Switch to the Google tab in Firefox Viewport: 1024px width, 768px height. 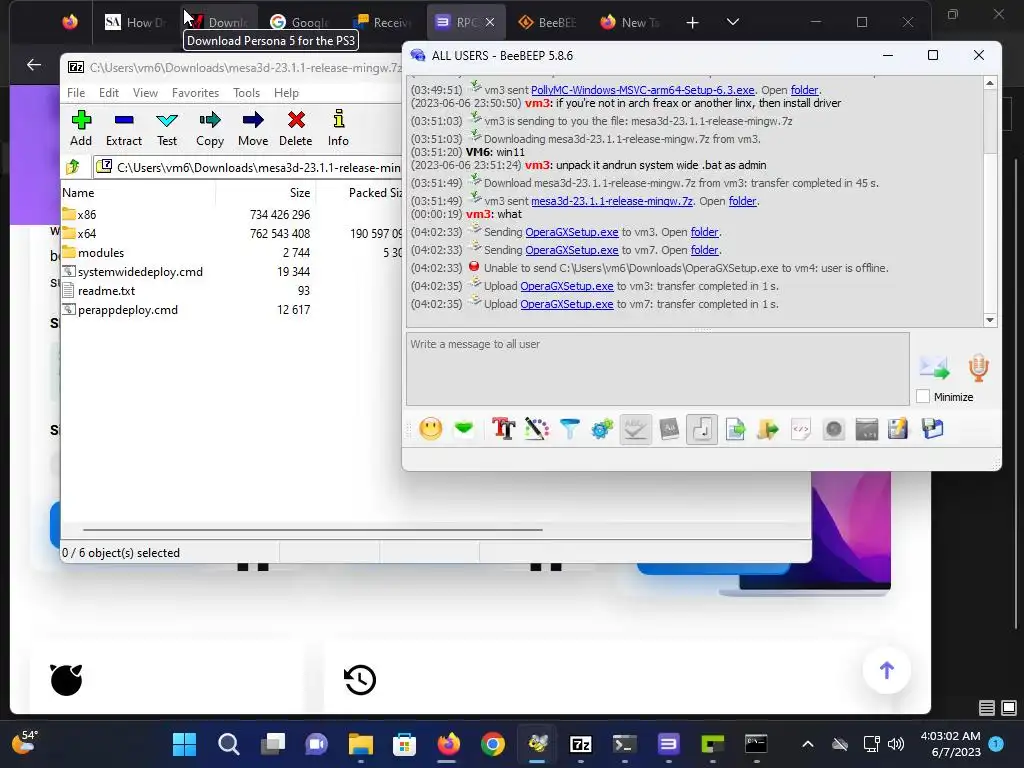pyautogui.click(x=298, y=22)
